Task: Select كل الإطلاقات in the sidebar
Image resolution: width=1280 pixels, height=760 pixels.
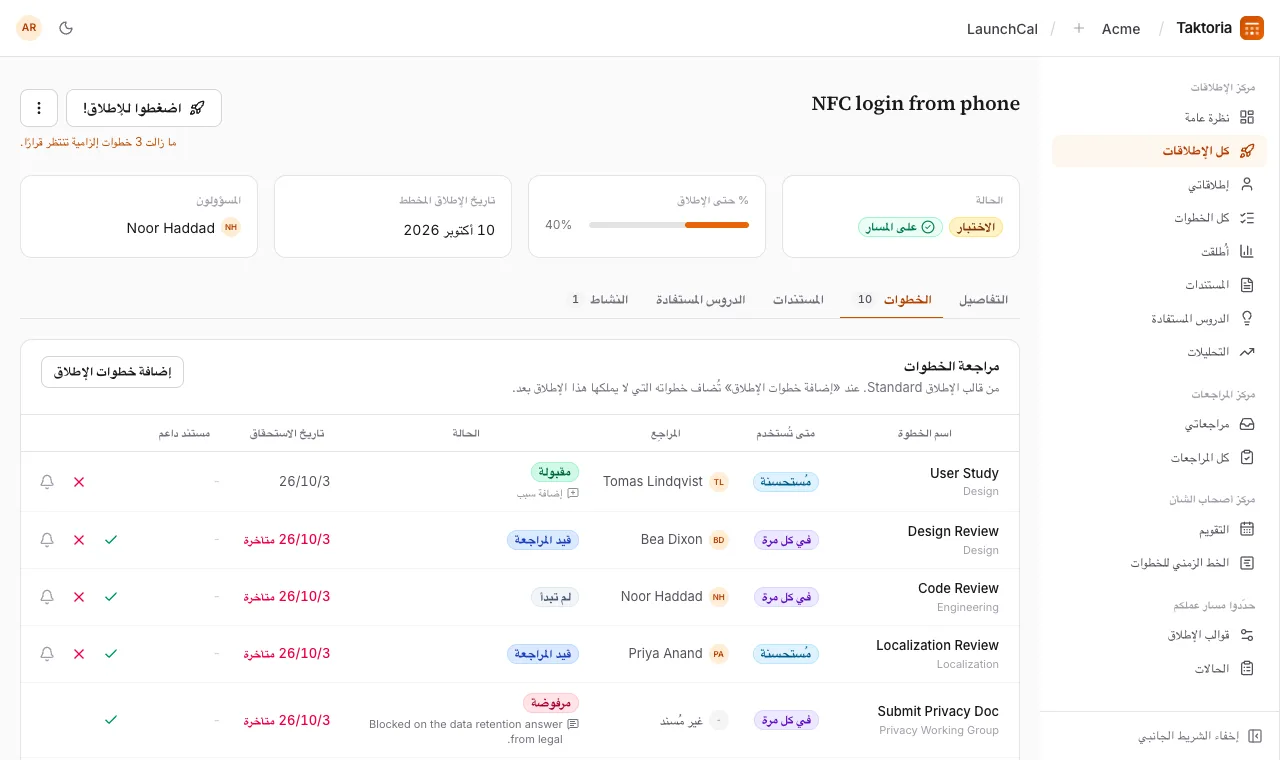Action: [x=1159, y=151]
